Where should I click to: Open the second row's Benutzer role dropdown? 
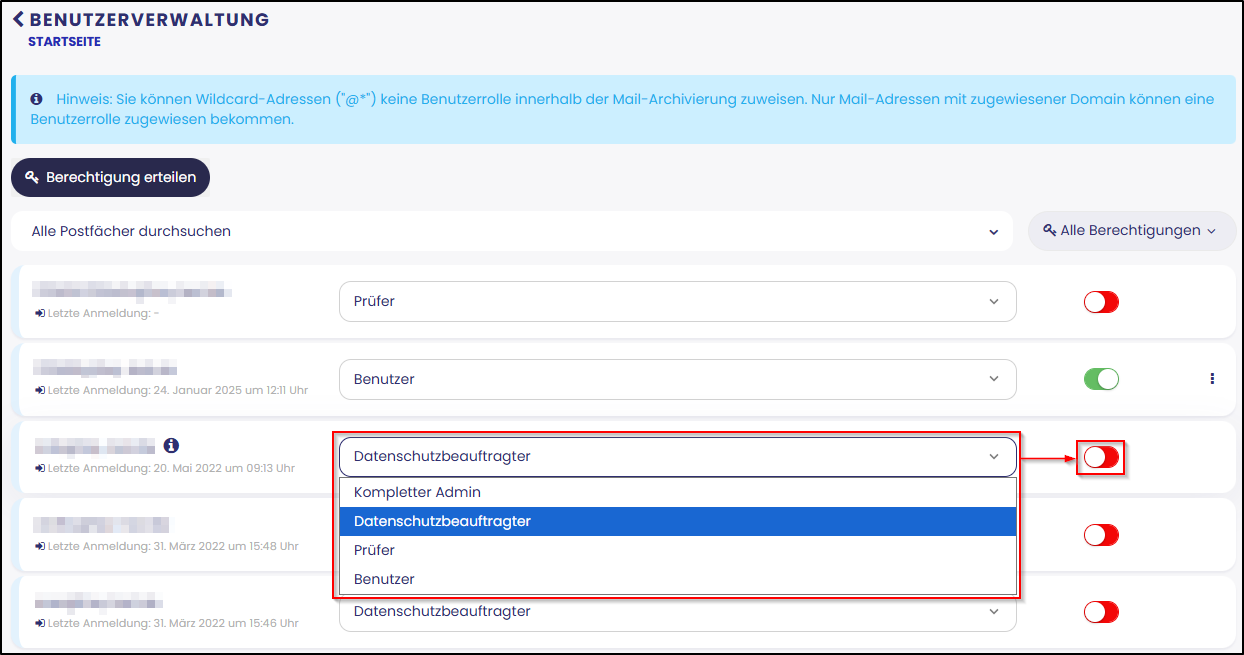tap(677, 379)
